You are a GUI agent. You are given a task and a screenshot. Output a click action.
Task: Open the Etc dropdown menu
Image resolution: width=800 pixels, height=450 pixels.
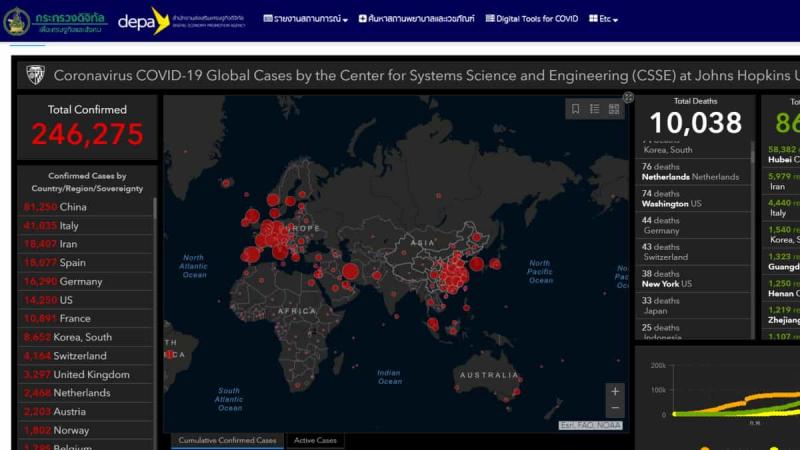coord(604,19)
